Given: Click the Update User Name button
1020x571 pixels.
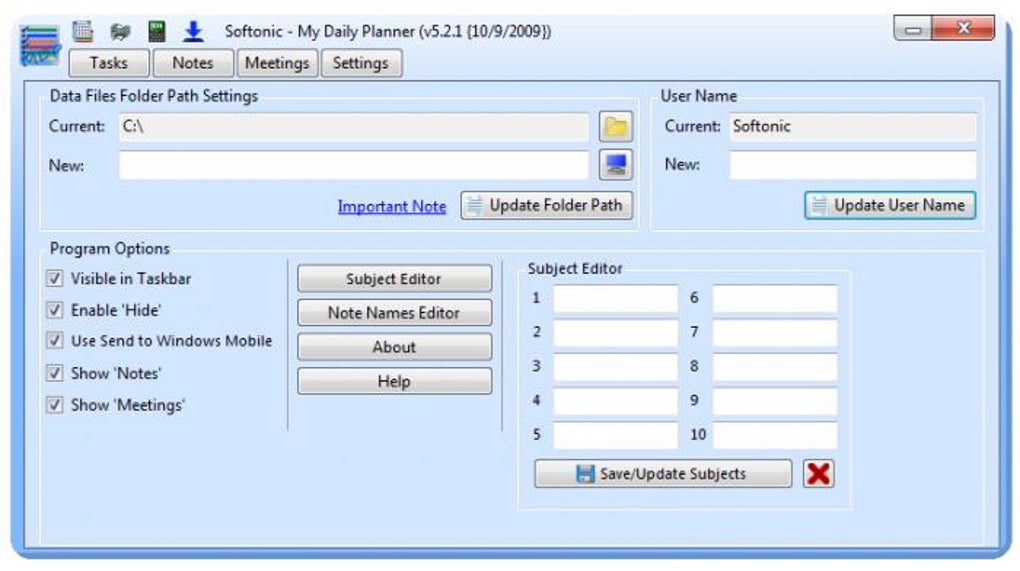Looking at the screenshot, I should [x=890, y=206].
